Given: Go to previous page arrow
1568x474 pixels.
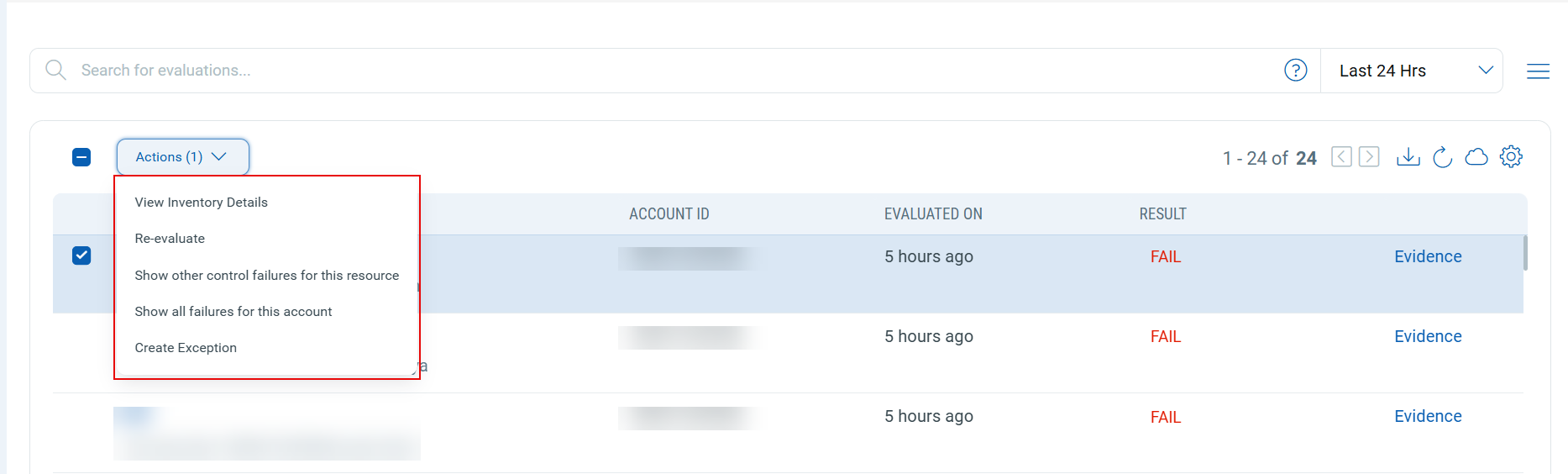Looking at the screenshot, I should [1341, 157].
